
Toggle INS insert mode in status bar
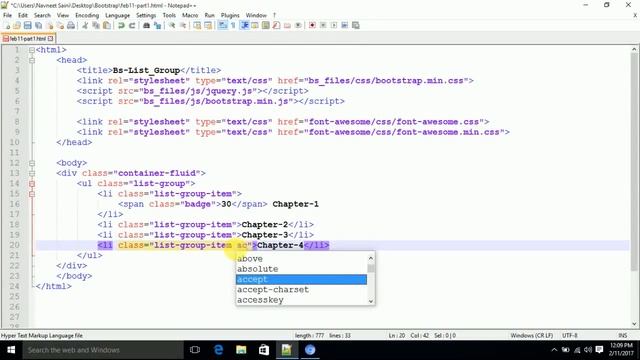click(x=622, y=336)
